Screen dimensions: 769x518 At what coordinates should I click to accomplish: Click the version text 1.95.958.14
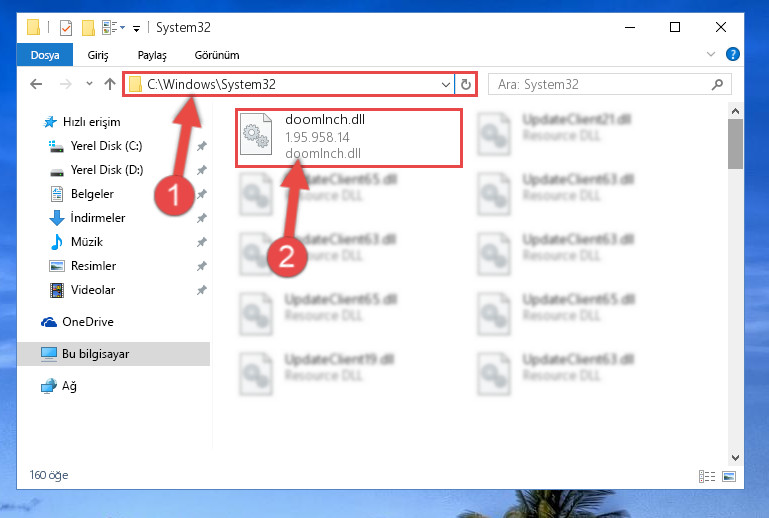click(x=317, y=137)
